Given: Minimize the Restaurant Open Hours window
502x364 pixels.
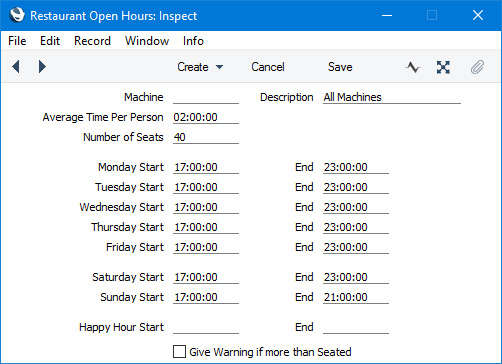Looking at the screenshot, I should [x=387, y=15].
